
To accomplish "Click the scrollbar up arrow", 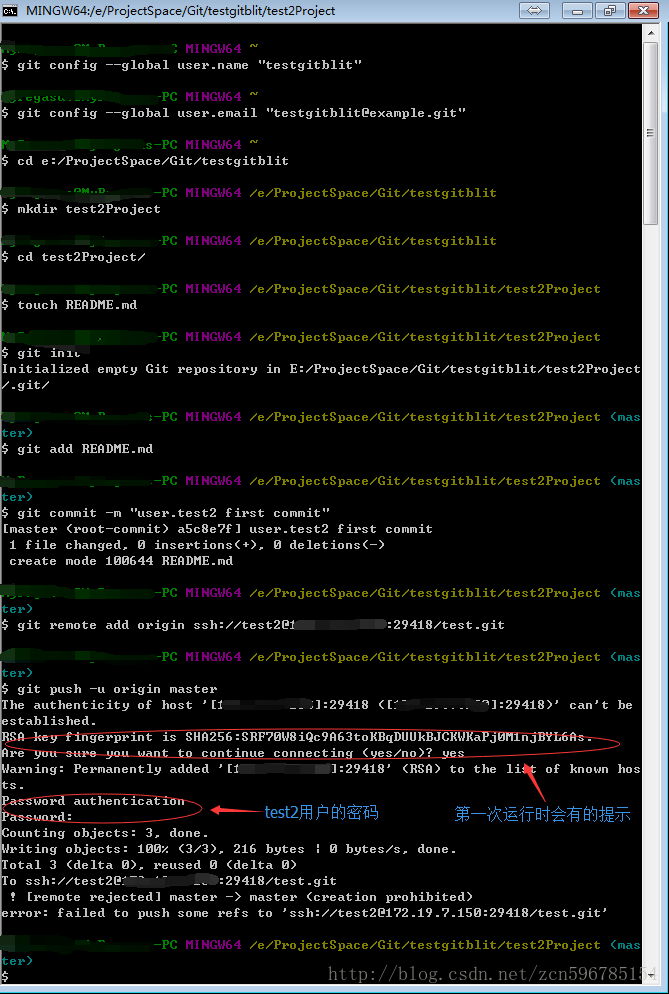I will 650,32.
